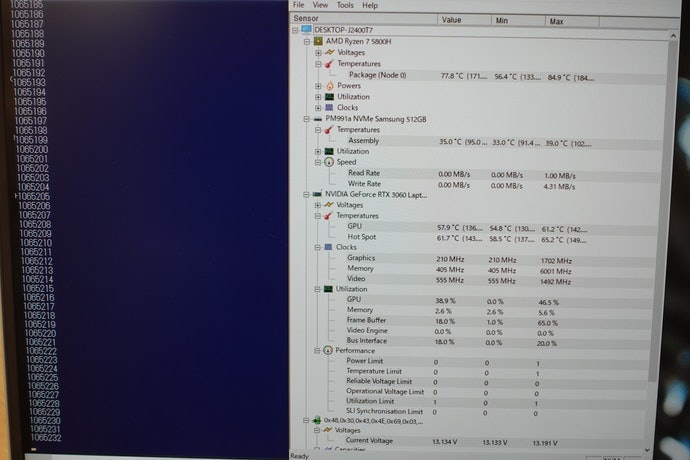The image size is (690, 460).
Task: Click the Sensor column header
Action: tap(363, 18)
